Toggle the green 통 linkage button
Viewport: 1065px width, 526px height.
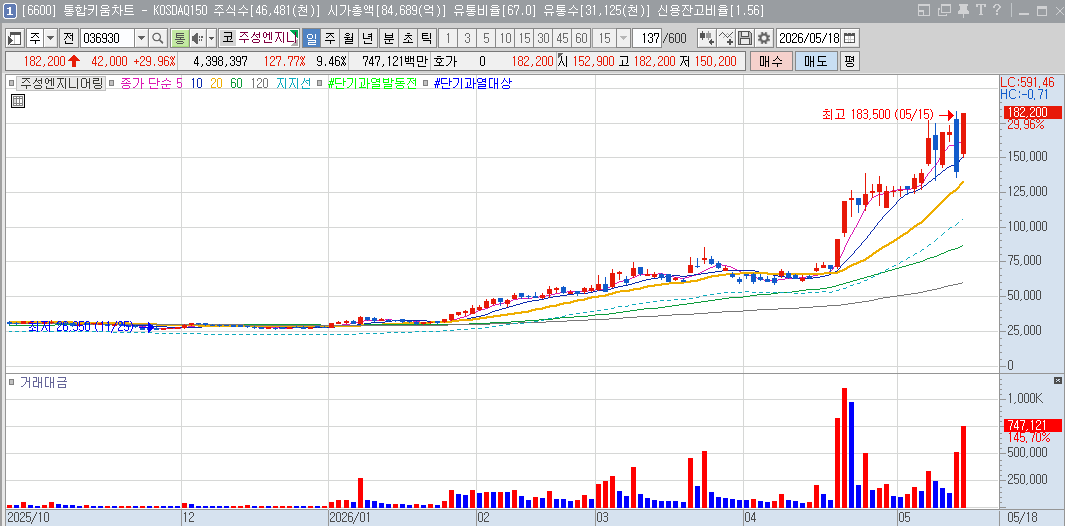(x=179, y=37)
